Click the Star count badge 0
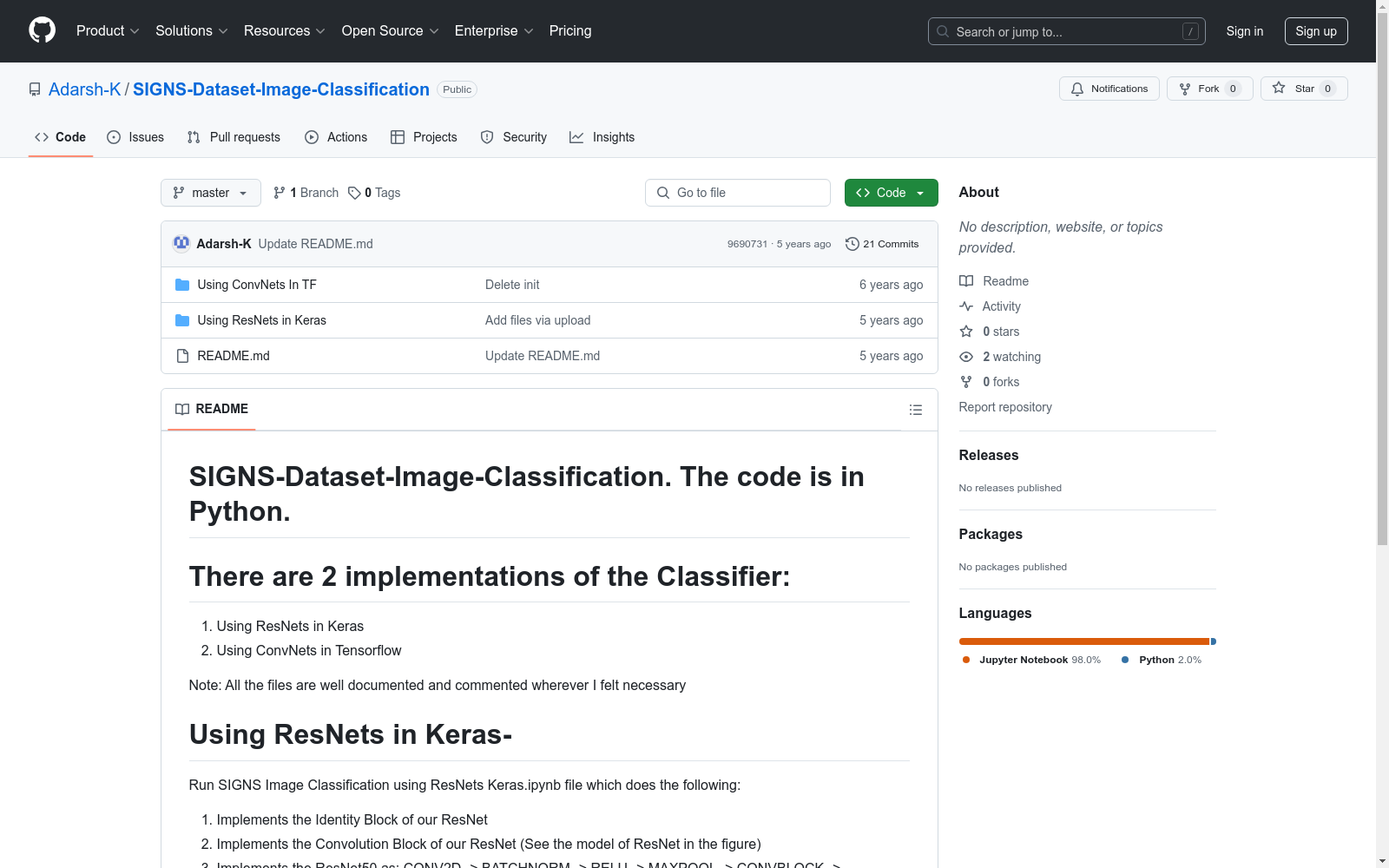1389x868 pixels. tap(1327, 89)
